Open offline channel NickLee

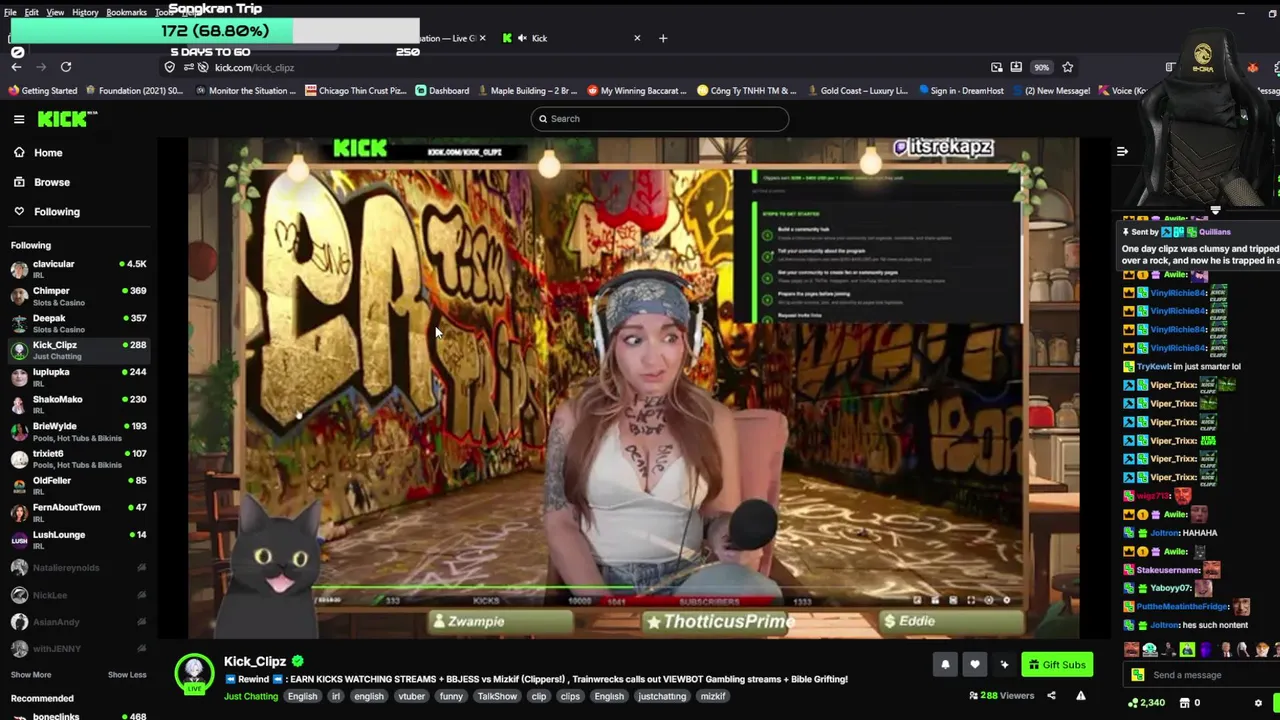click(x=79, y=595)
